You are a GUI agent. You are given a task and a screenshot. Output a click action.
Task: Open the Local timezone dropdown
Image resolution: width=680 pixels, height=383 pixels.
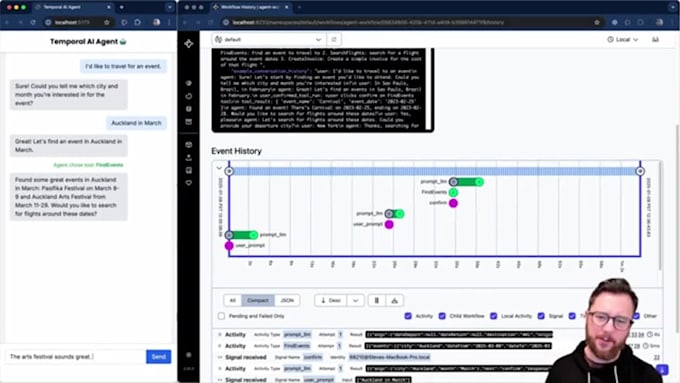click(x=623, y=39)
